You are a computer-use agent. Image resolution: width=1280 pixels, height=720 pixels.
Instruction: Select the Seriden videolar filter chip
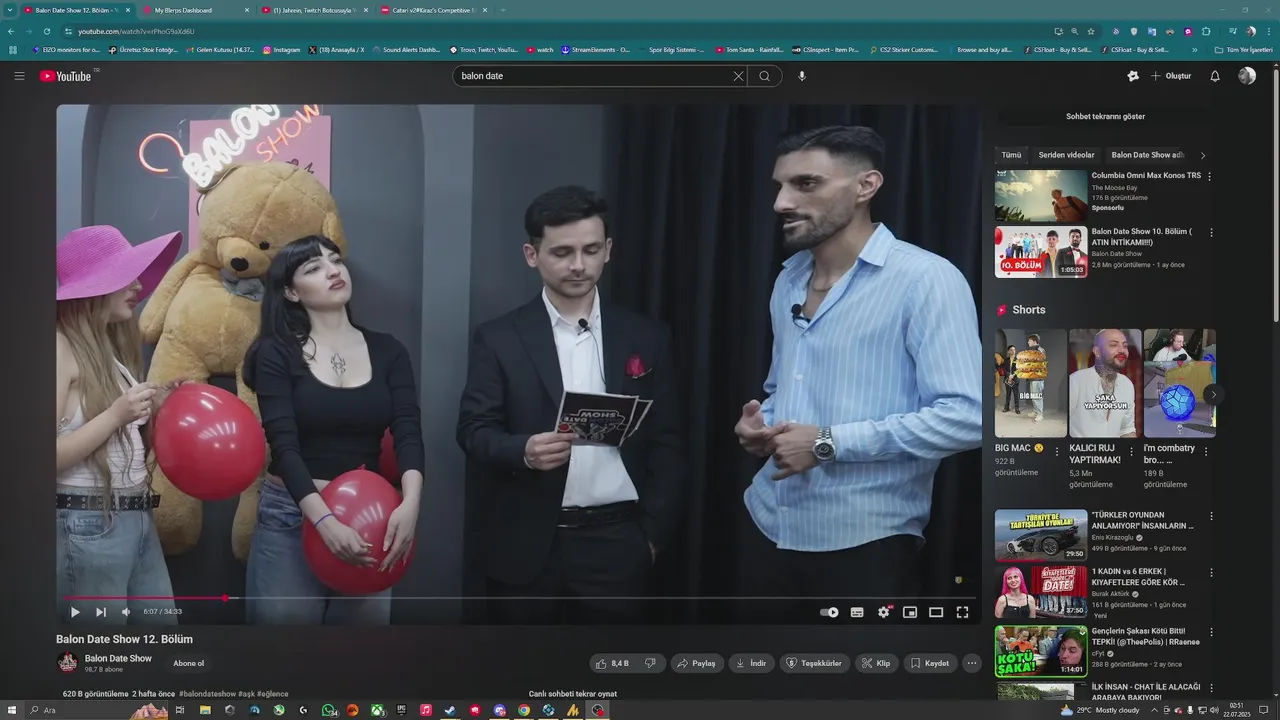(1066, 155)
